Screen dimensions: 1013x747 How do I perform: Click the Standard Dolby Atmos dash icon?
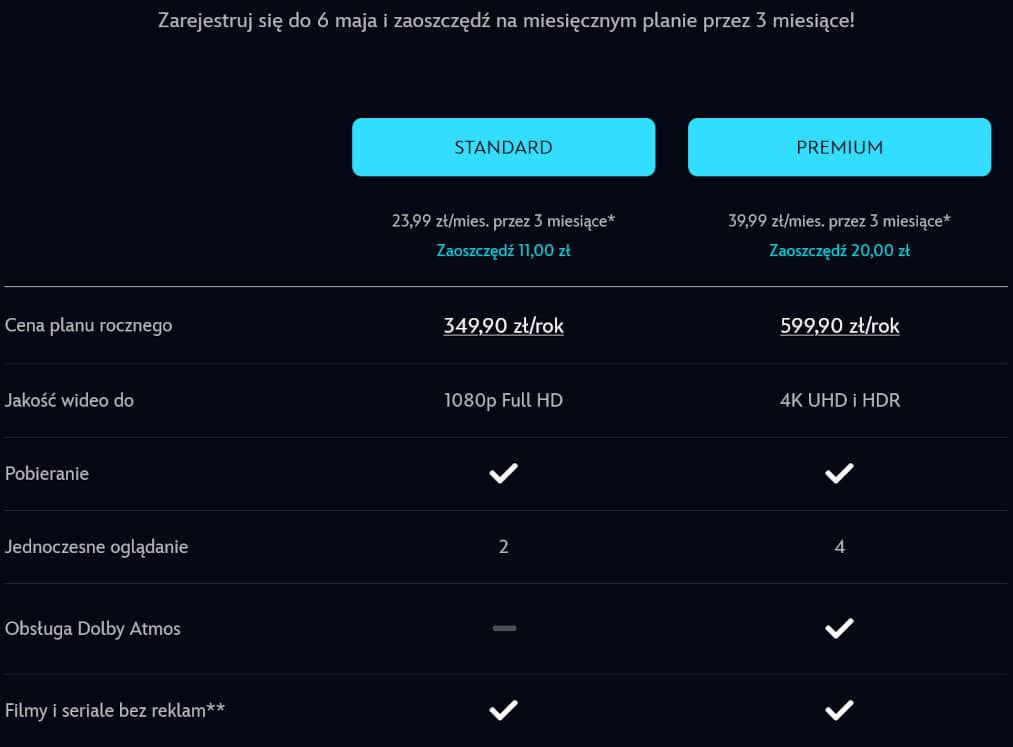tap(504, 628)
